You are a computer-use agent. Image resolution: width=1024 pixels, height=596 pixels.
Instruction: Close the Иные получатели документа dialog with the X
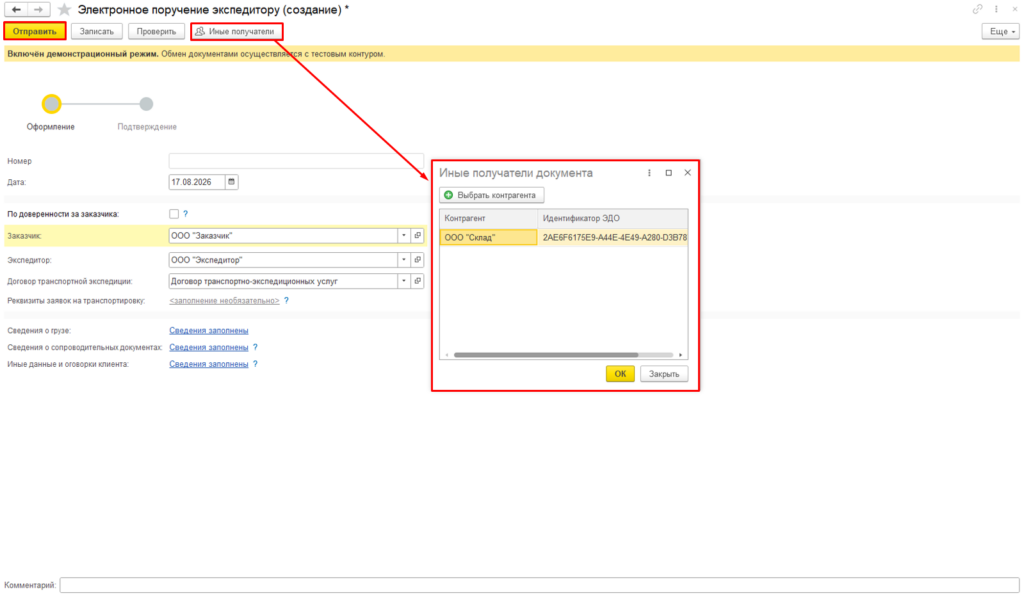point(687,173)
